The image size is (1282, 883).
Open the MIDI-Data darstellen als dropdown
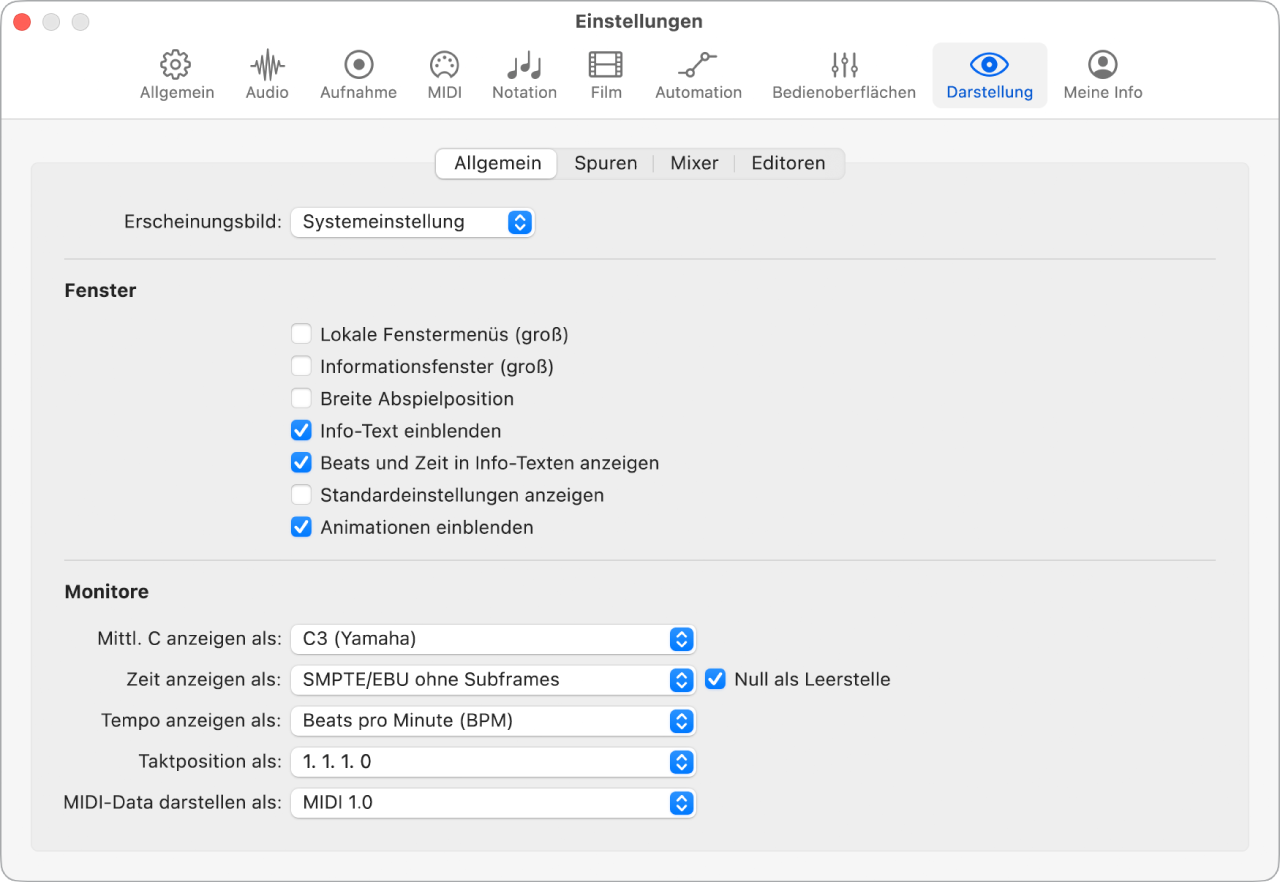click(492, 802)
